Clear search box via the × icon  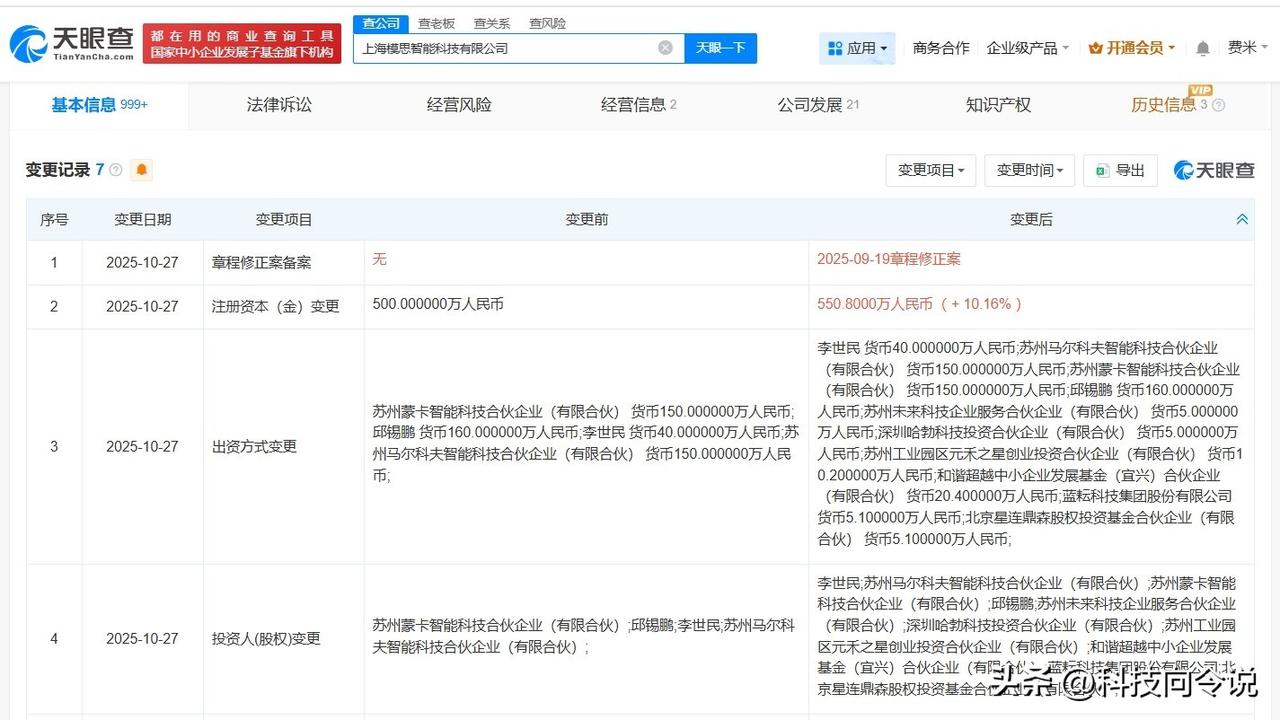tap(664, 47)
